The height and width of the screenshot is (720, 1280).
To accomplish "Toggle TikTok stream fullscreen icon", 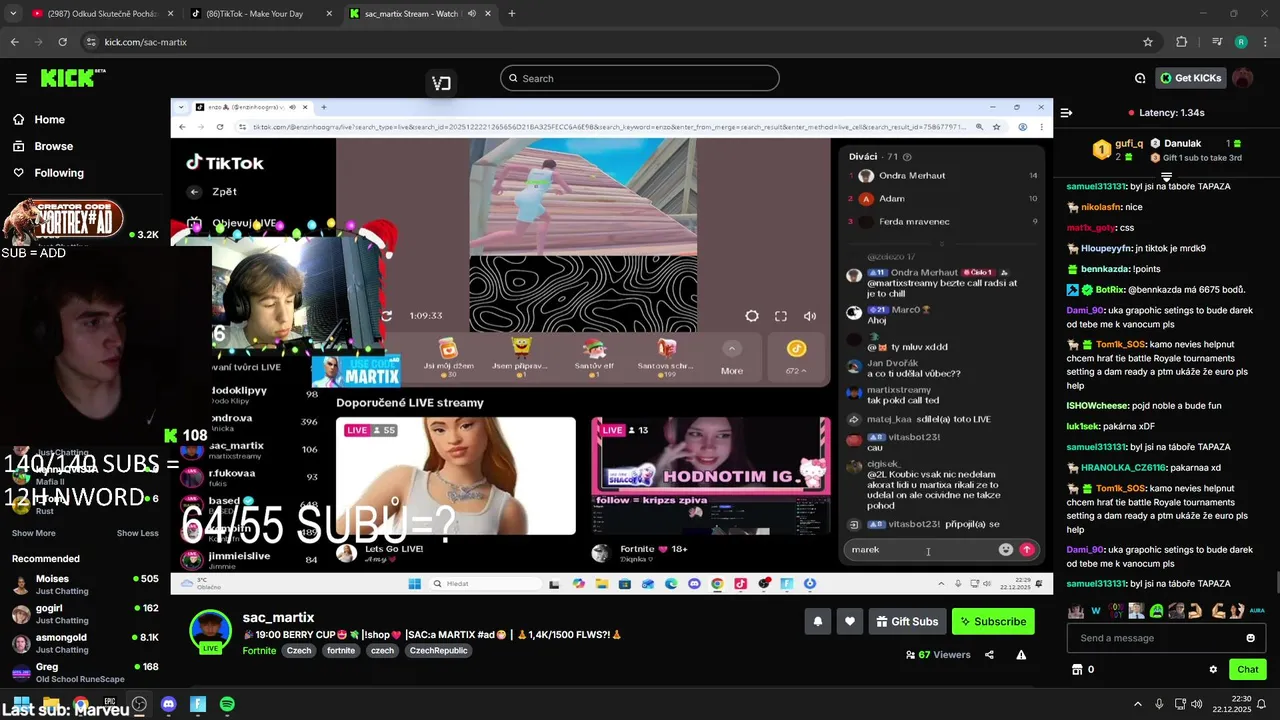I will [x=781, y=316].
